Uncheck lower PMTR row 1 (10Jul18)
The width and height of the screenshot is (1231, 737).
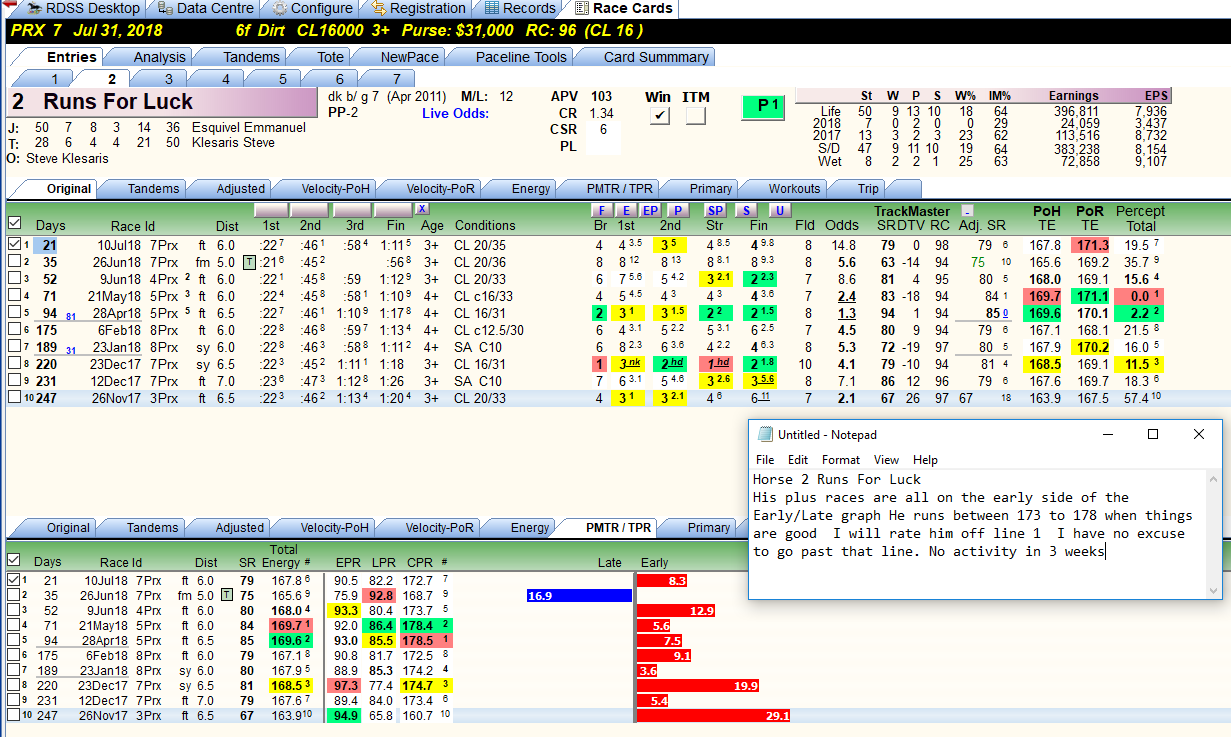click(14, 580)
